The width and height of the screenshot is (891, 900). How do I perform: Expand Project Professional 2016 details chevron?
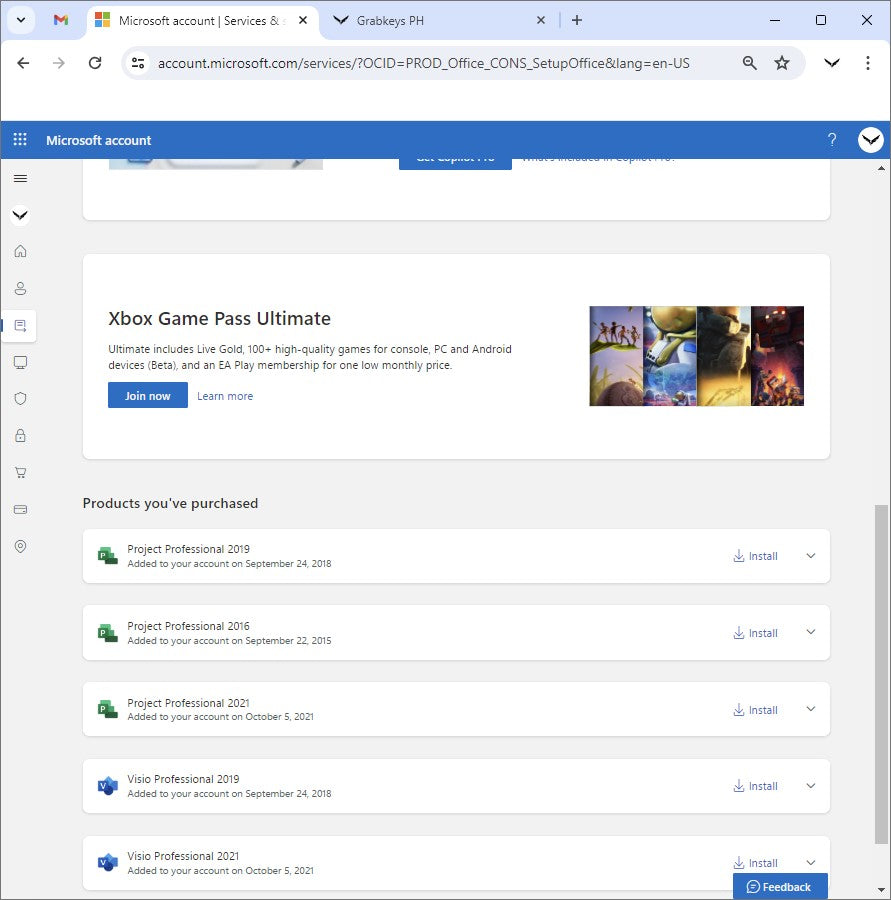click(x=811, y=632)
